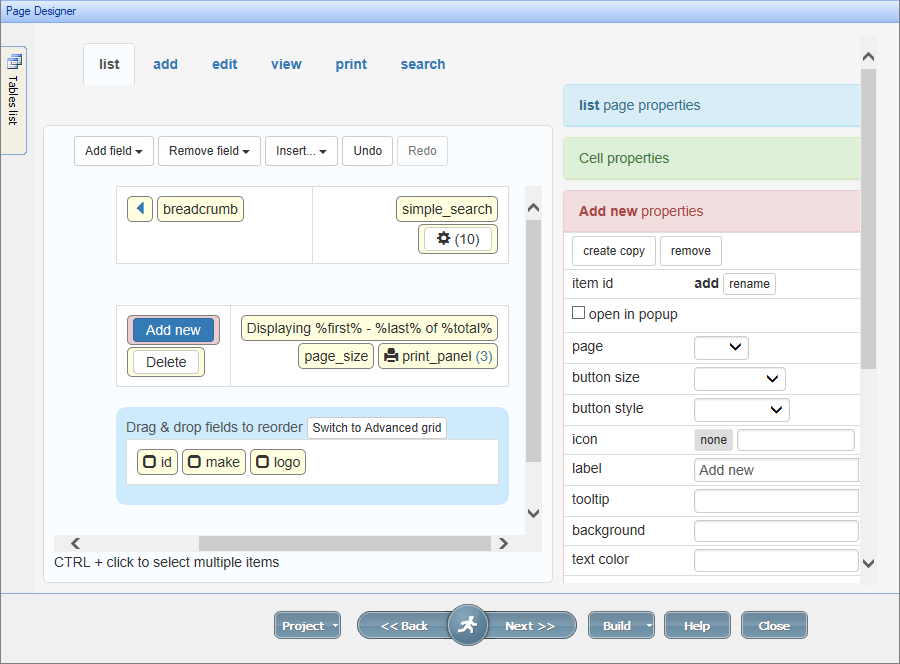Click the background color input field
Viewport: 900px width, 664px height.
point(776,531)
